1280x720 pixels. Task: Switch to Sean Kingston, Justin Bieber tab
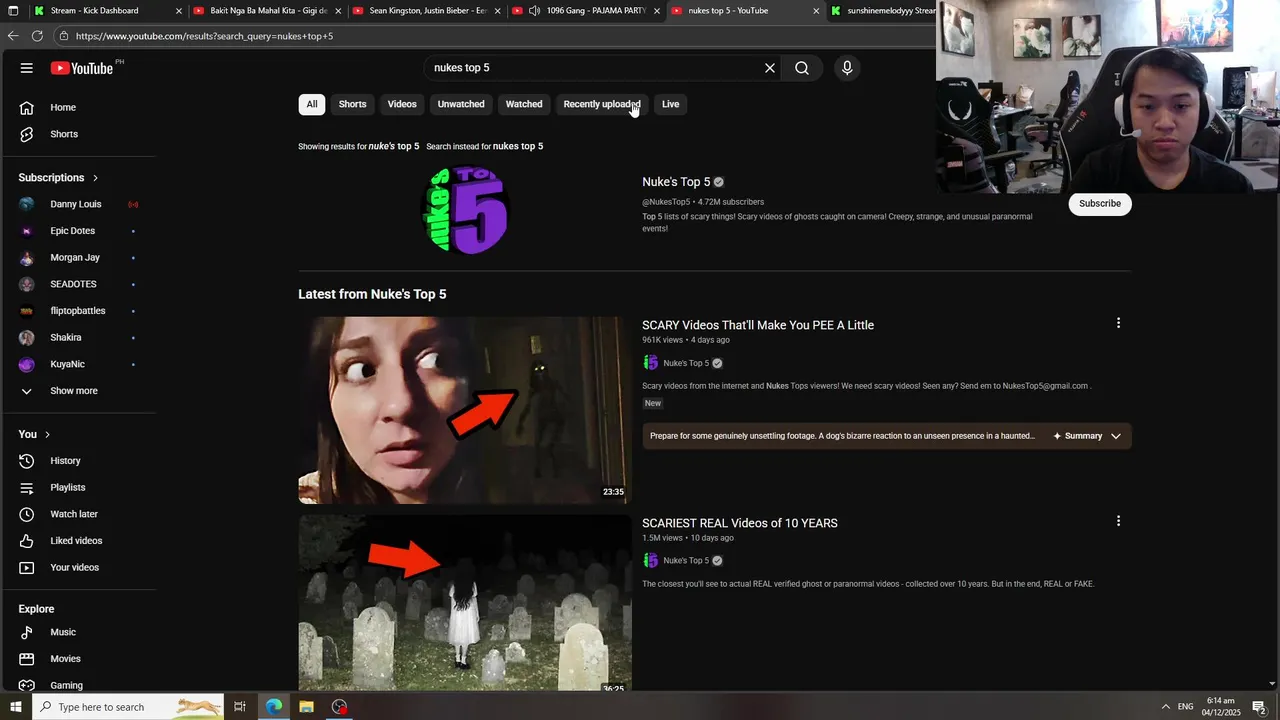[426, 11]
